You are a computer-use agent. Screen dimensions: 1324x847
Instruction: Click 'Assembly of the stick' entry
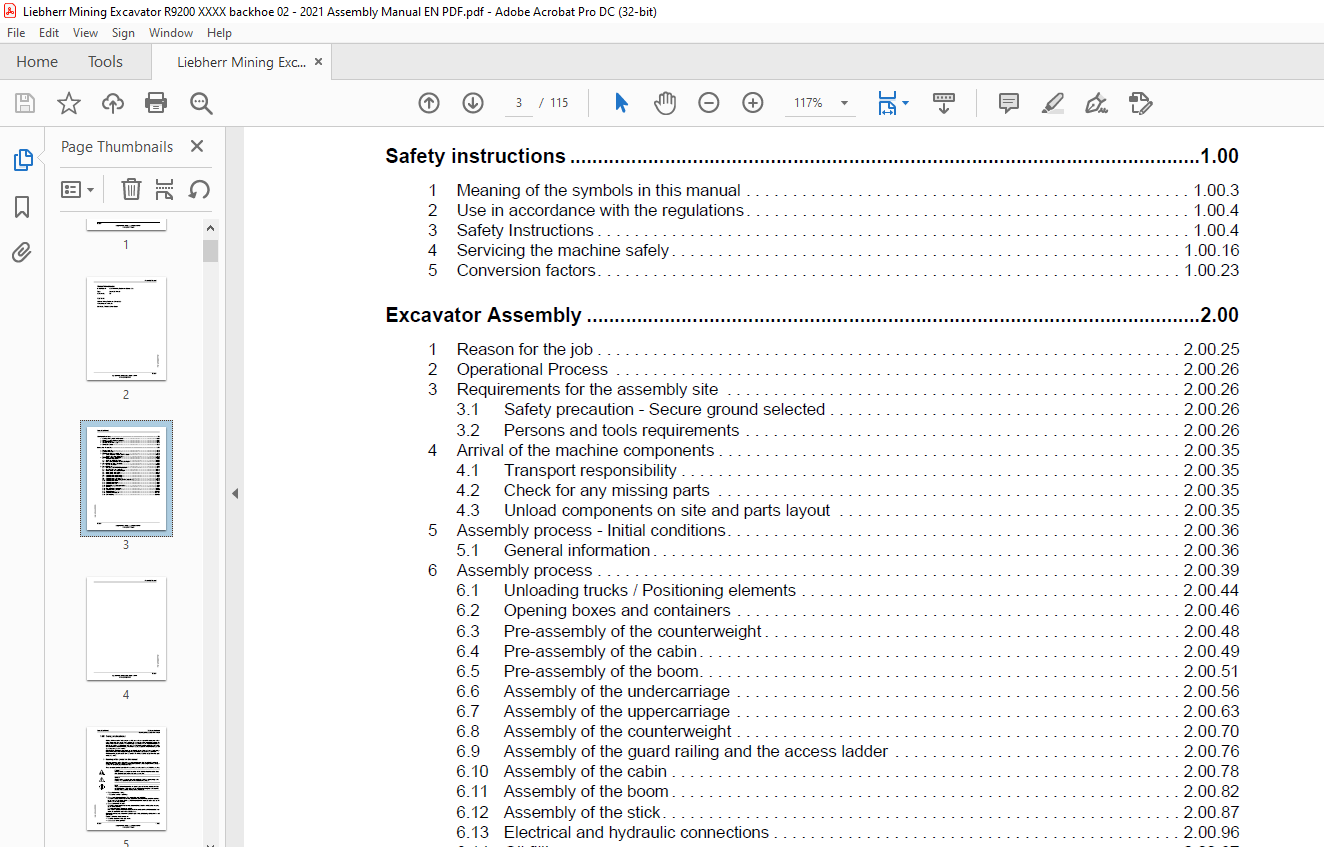582,812
